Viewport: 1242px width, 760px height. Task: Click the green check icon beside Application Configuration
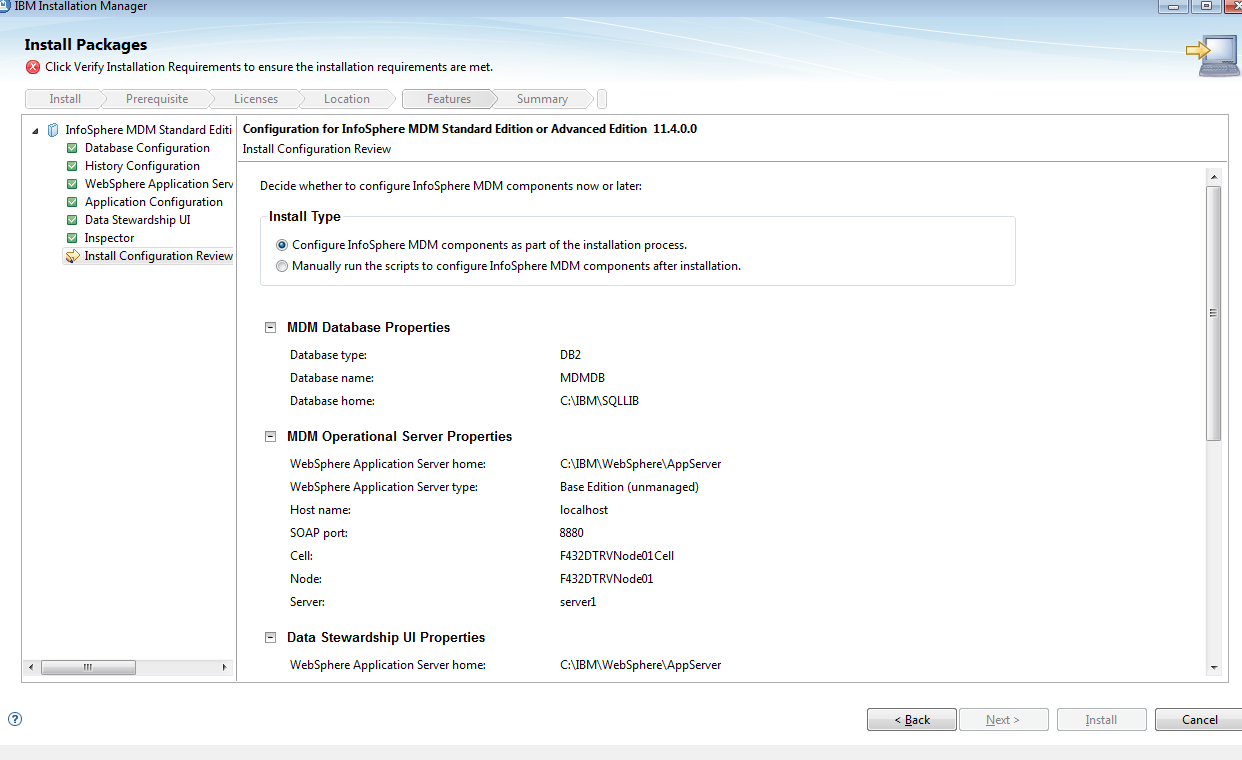(x=72, y=202)
